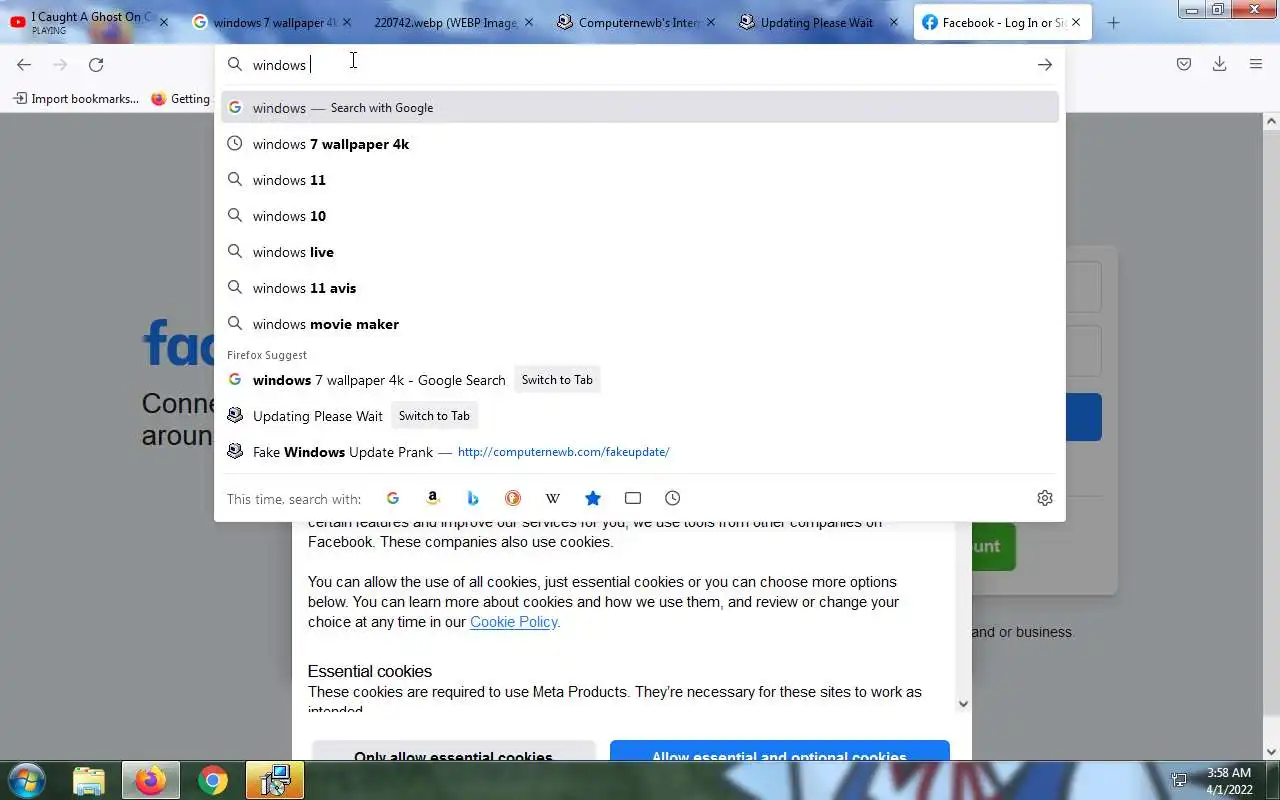Select 'windows 7 wallpaper 4k' history suggestion
Screen dimensions: 1280x800
pyautogui.click(x=640, y=144)
